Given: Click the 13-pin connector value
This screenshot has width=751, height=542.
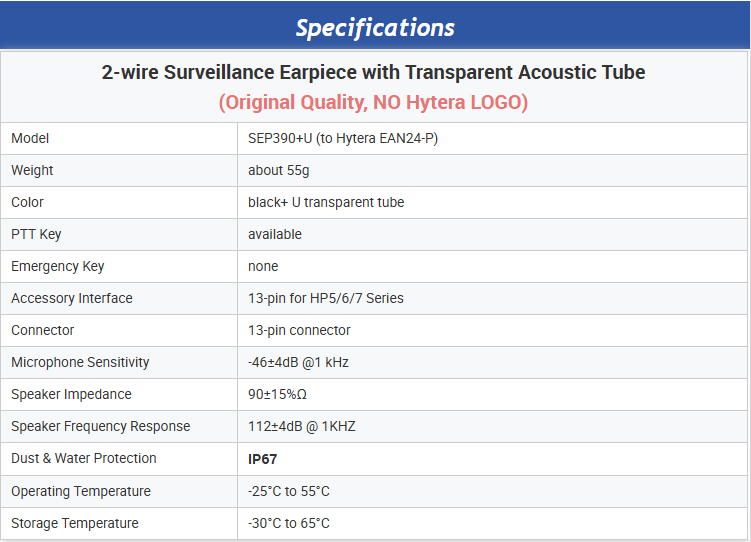Looking at the screenshot, I should coord(299,330).
